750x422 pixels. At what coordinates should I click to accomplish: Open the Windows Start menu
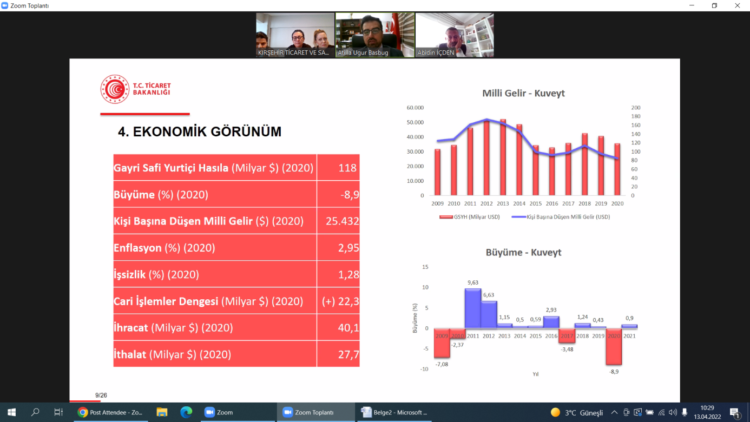point(11,412)
